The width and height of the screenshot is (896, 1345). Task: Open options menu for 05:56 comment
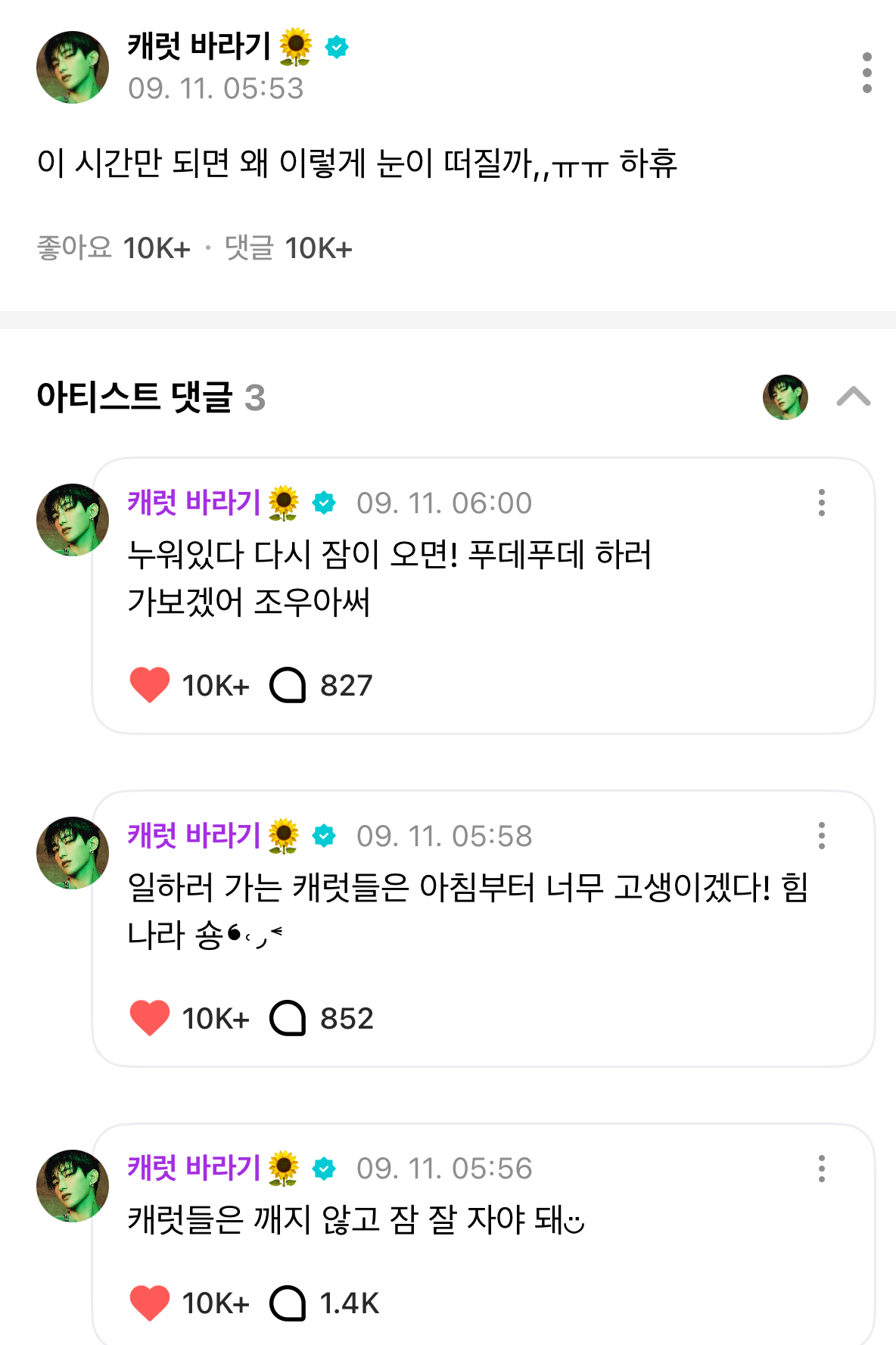(x=821, y=1169)
